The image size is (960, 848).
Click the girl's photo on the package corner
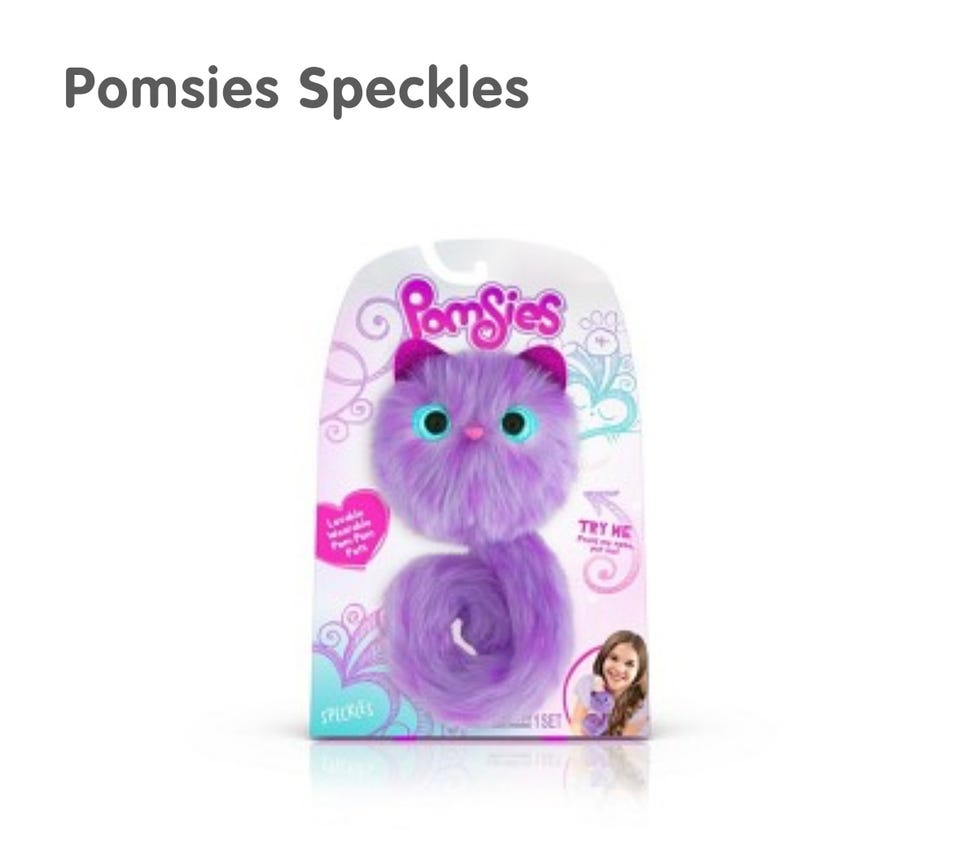pyautogui.click(x=608, y=683)
